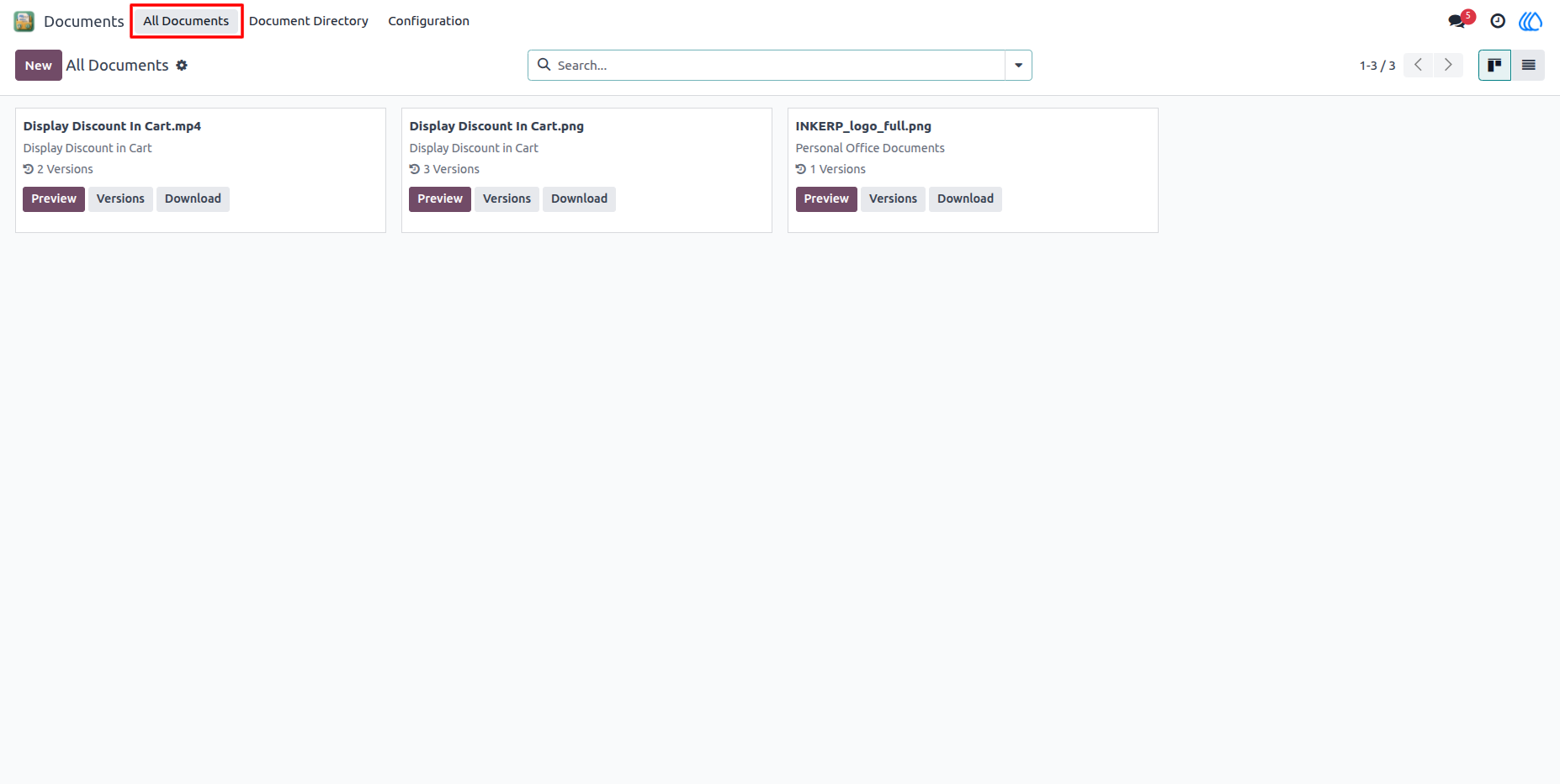Select the All Documents menu item

tap(186, 21)
